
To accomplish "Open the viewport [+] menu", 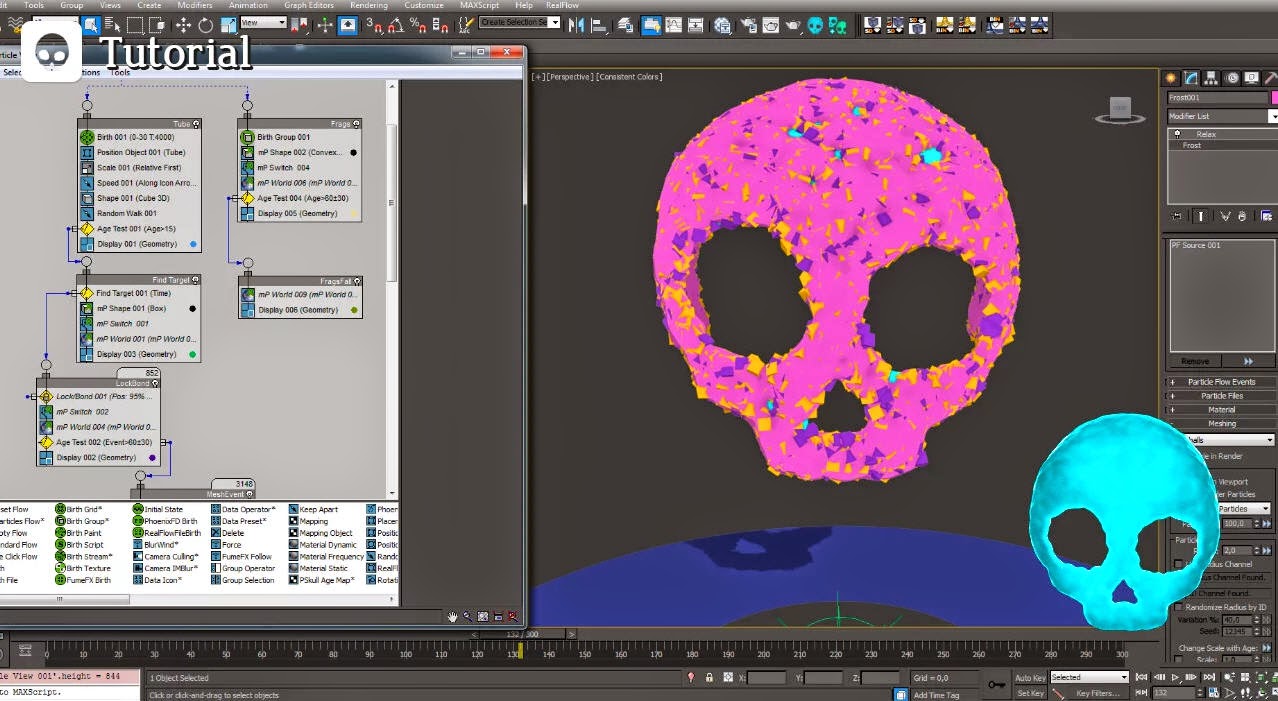I will (539, 77).
